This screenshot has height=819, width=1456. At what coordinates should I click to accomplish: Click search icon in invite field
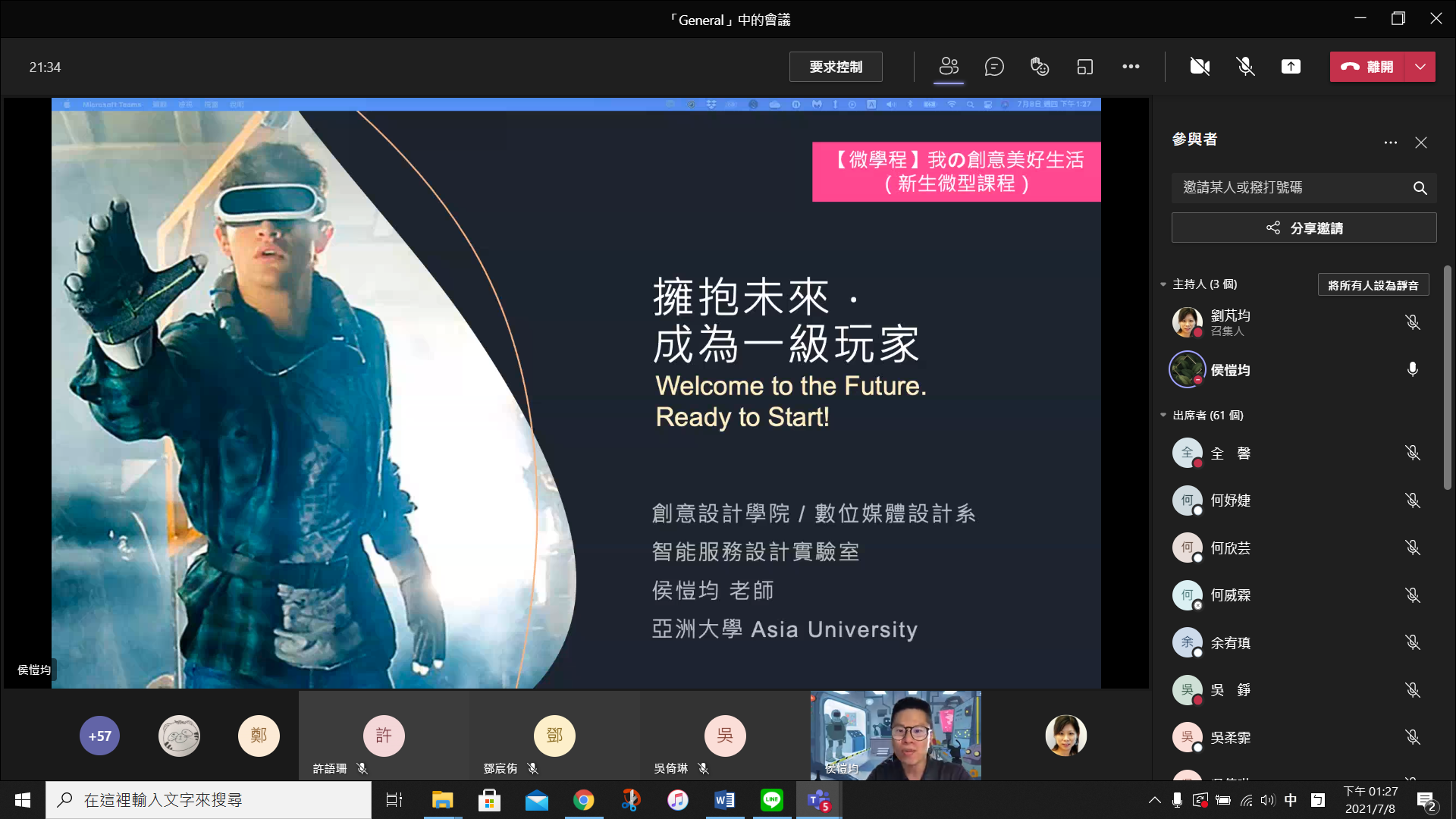1420,188
